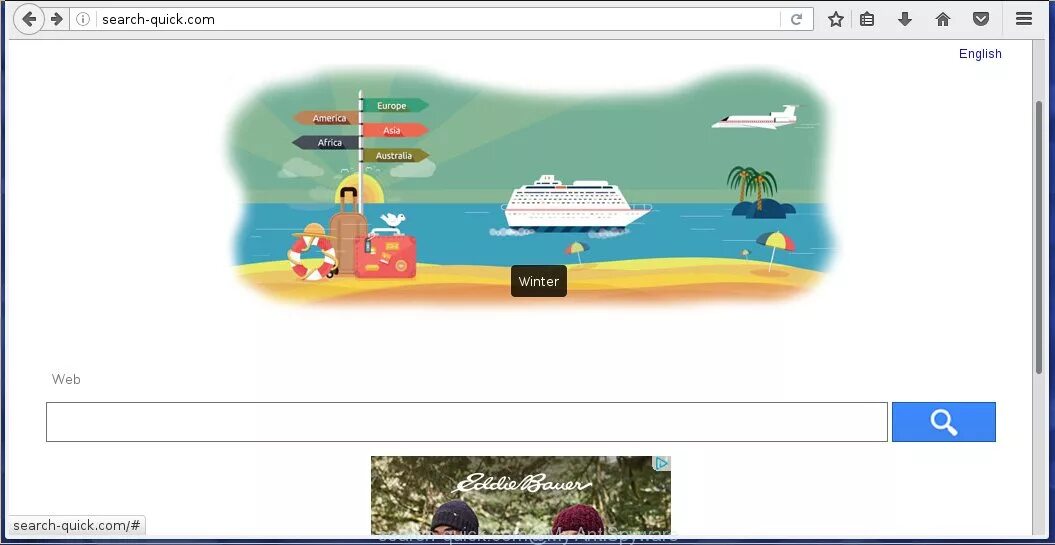1055x545 pixels.
Task: Click the blue magnifier search button
Action: pyautogui.click(x=944, y=422)
